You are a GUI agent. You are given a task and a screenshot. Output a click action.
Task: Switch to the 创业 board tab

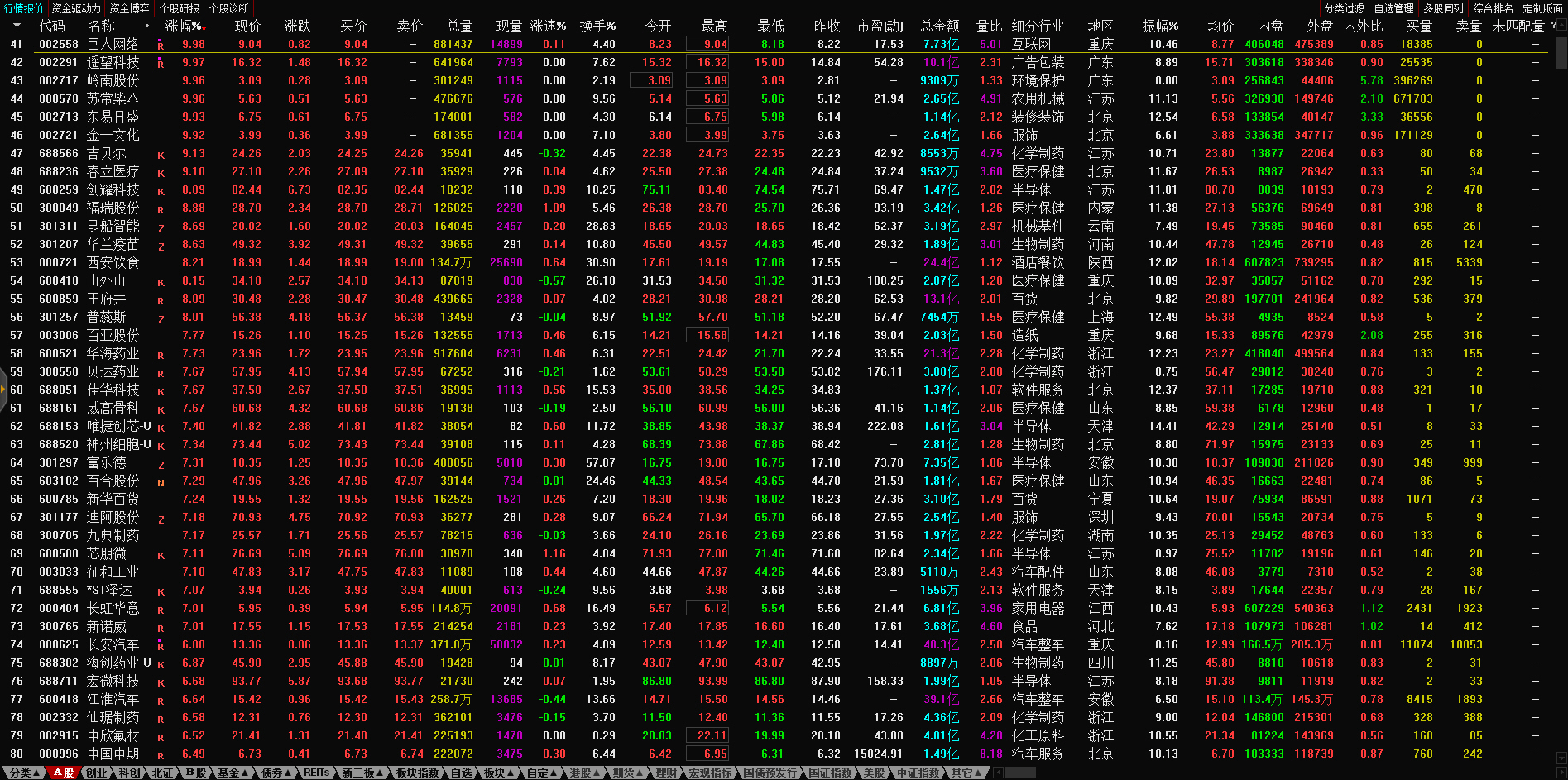point(96,773)
